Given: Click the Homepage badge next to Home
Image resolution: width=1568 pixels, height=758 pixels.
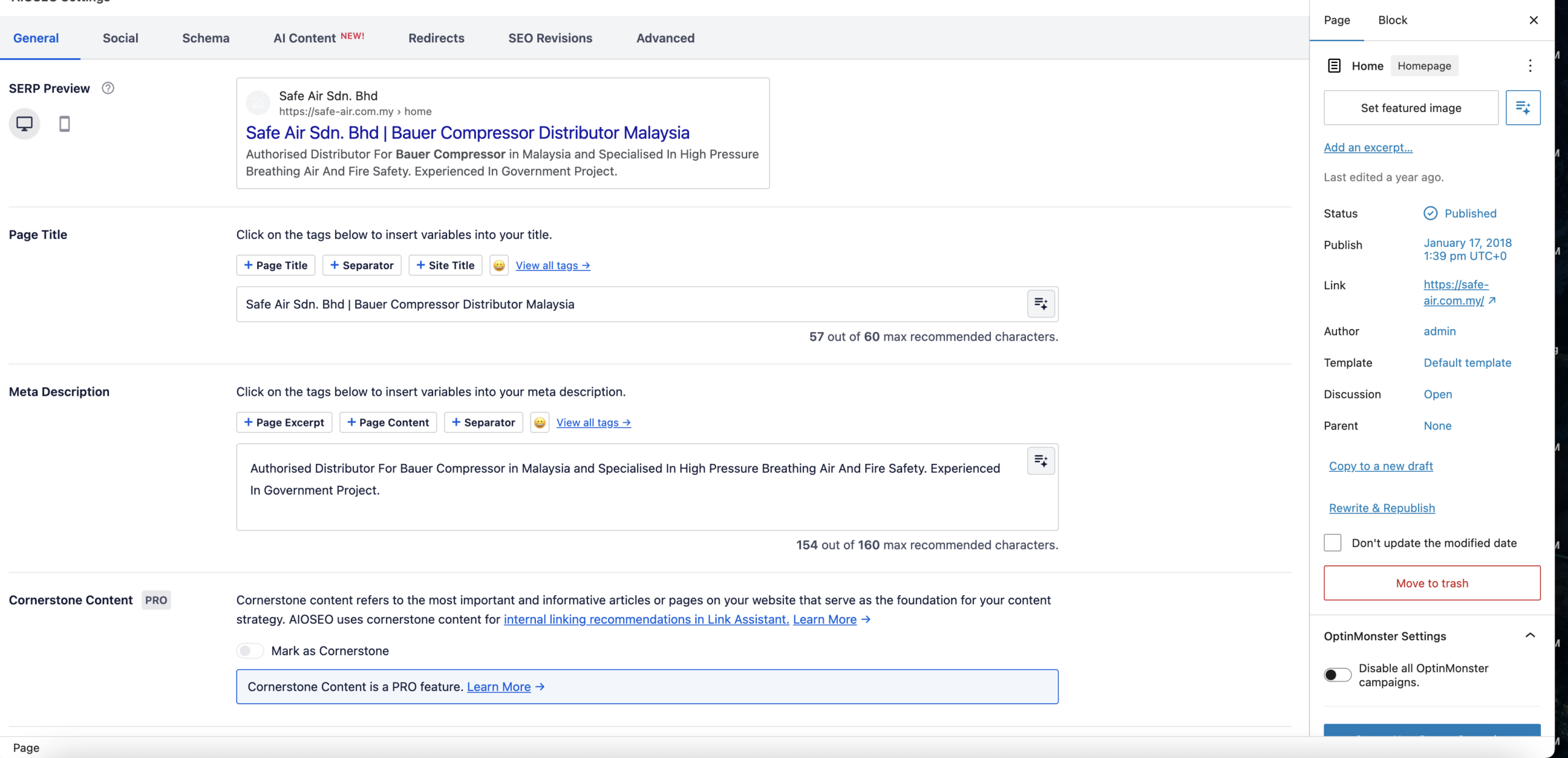Looking at the screenshot, I should 1424,66.
